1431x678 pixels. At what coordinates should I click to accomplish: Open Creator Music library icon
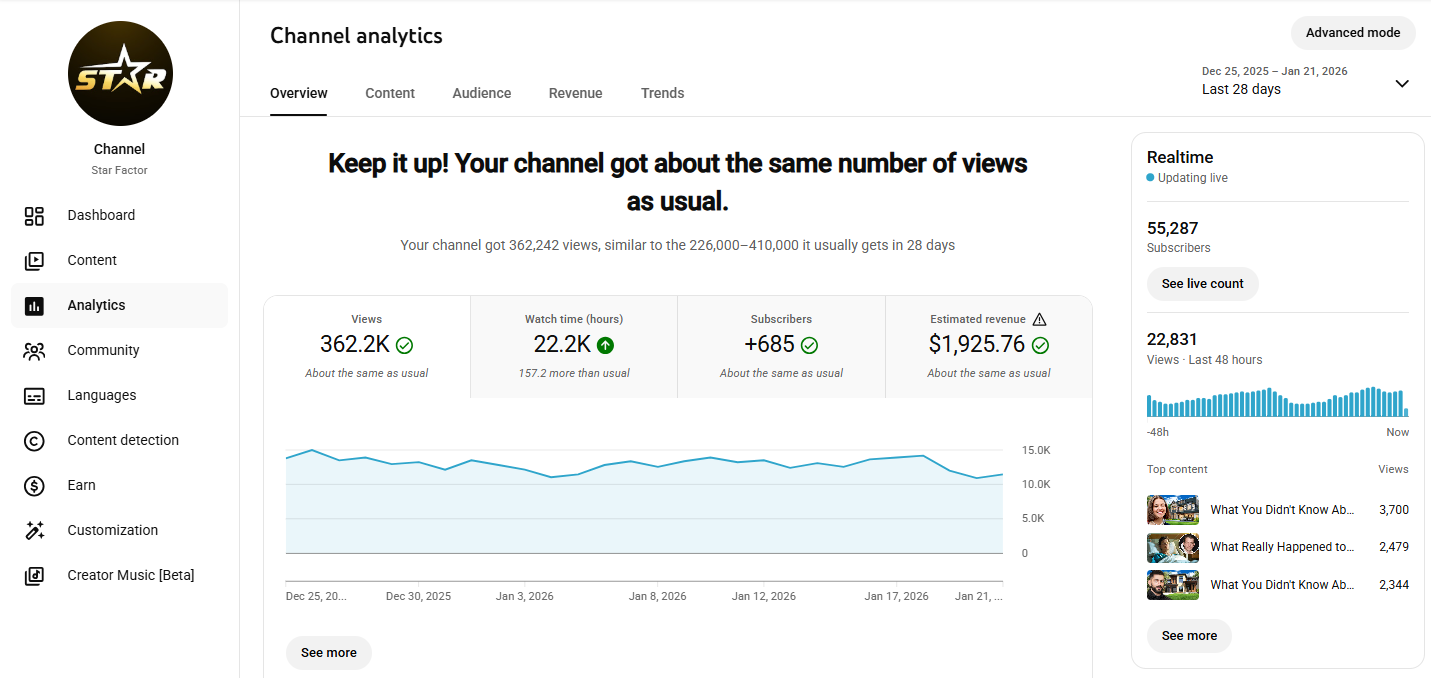tap(34, 576)
